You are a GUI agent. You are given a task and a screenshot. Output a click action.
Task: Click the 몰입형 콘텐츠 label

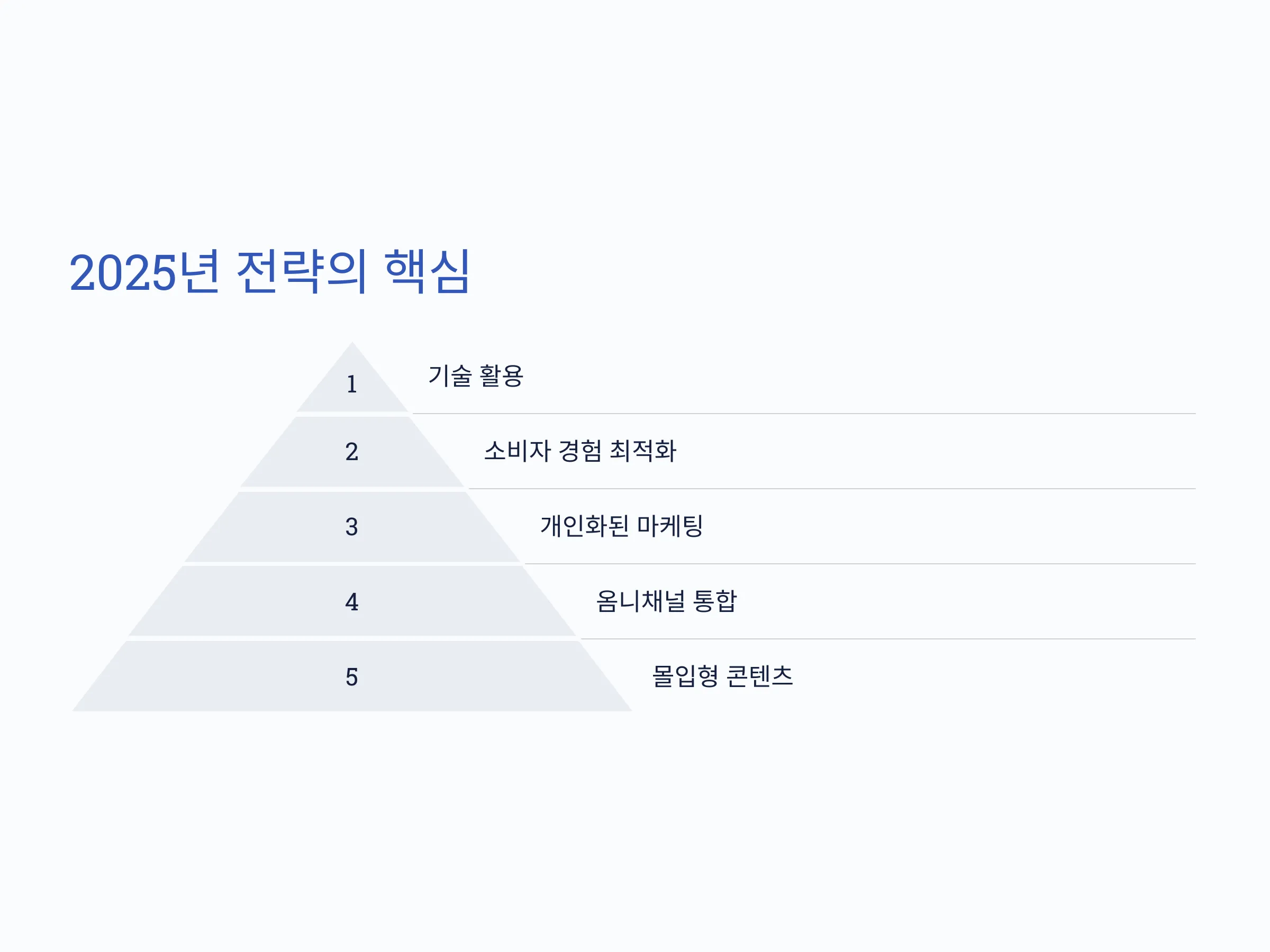(723, 676)
